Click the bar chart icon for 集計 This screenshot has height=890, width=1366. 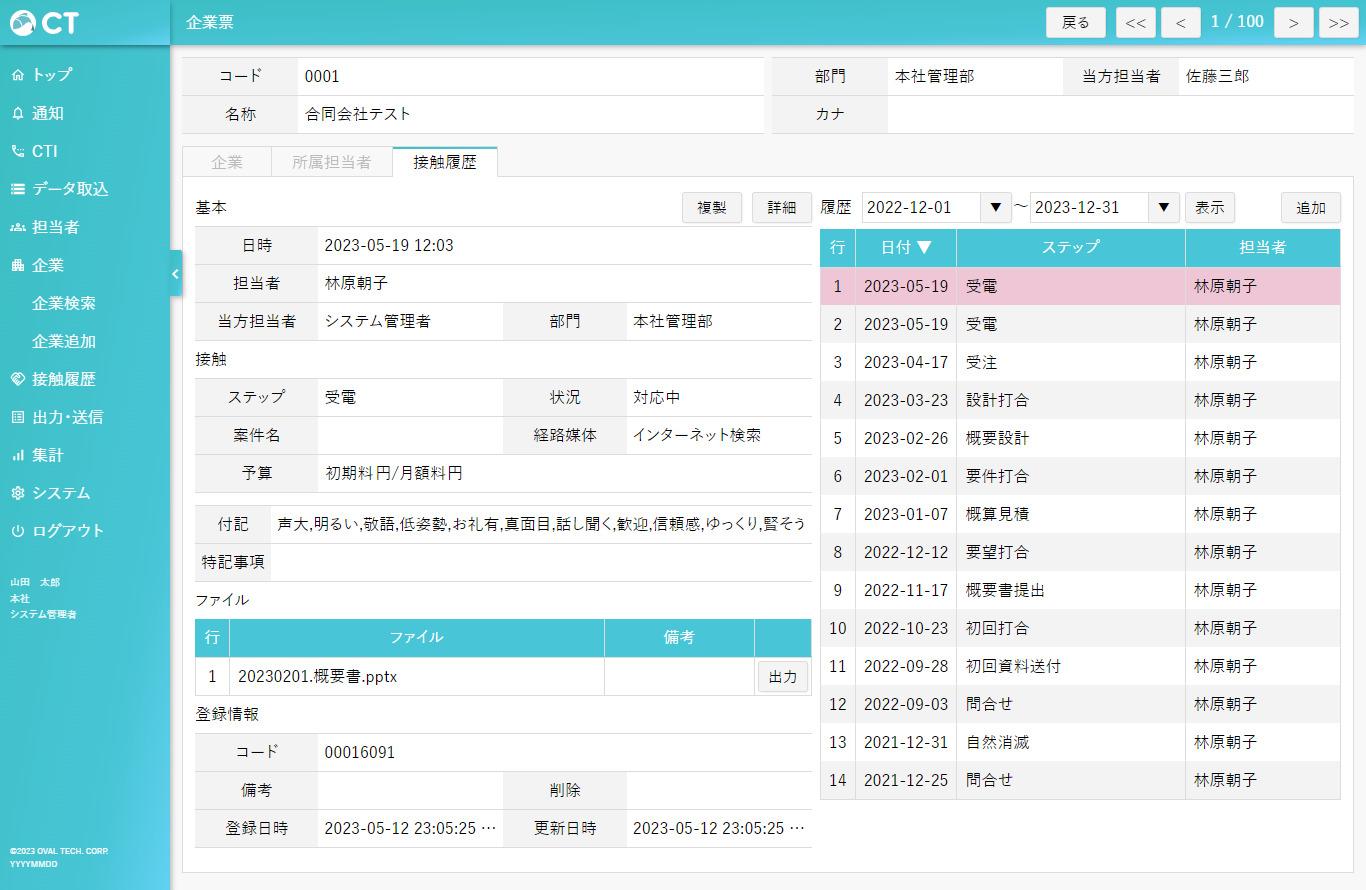pos(18,456)
